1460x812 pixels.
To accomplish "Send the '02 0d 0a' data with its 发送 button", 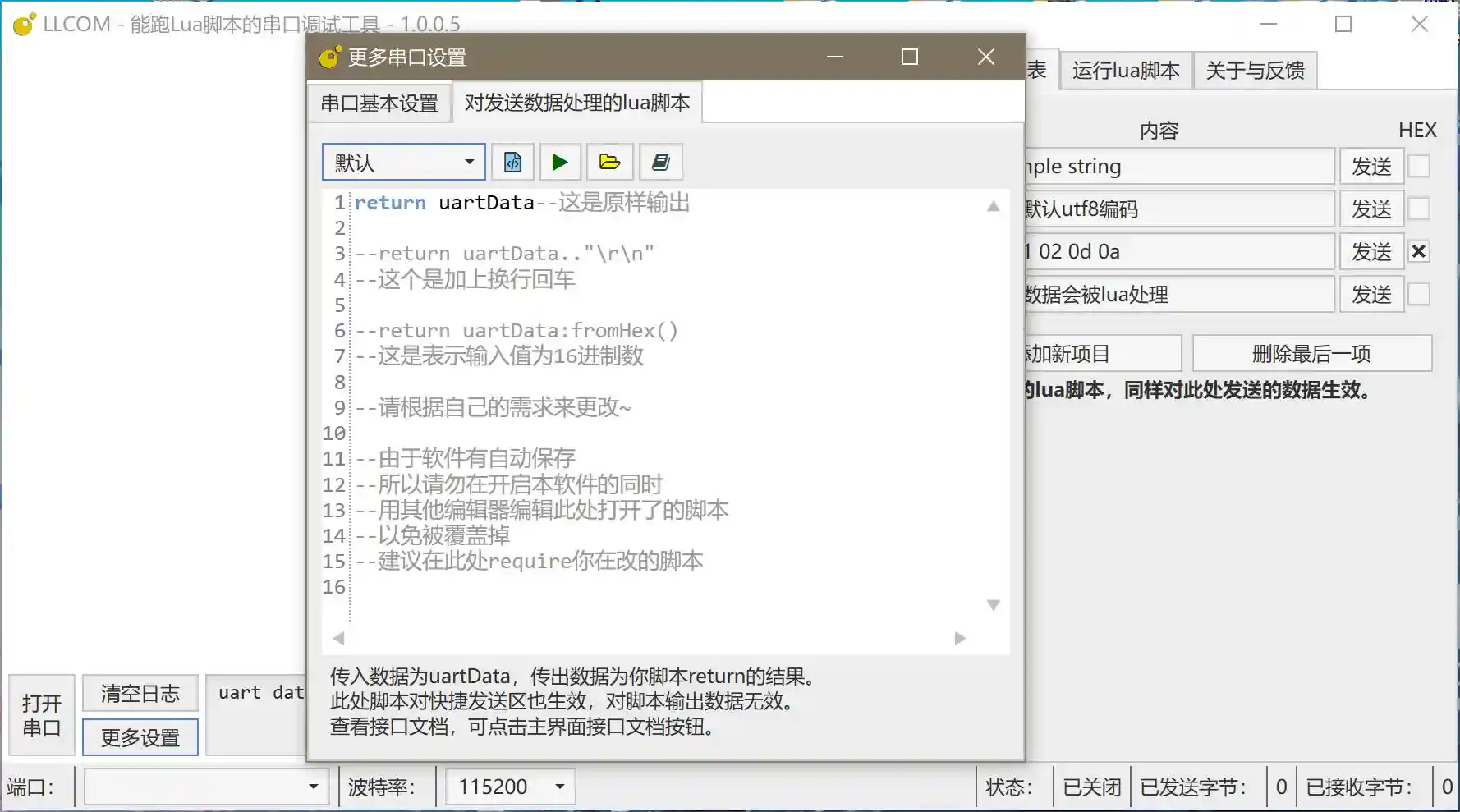I will point(1371,251).
